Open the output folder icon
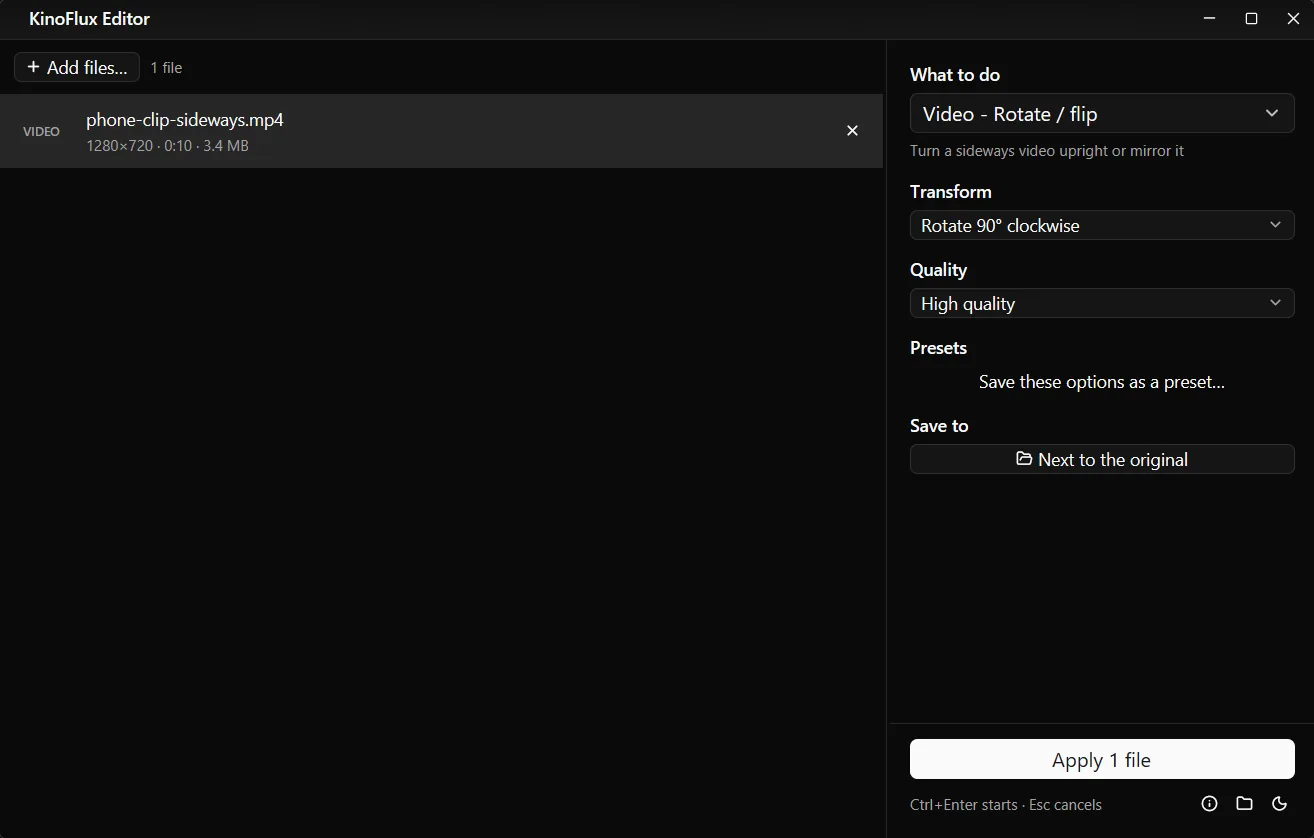This screenshot has width=1314, height=838. [x=1244, y=803]
